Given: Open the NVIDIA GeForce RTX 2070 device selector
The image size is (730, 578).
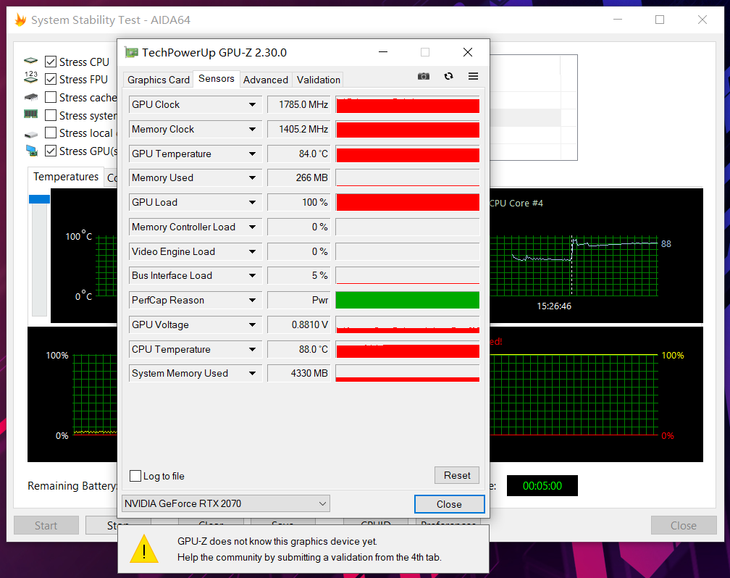Looking at the screenshot, I should (225, 504).
